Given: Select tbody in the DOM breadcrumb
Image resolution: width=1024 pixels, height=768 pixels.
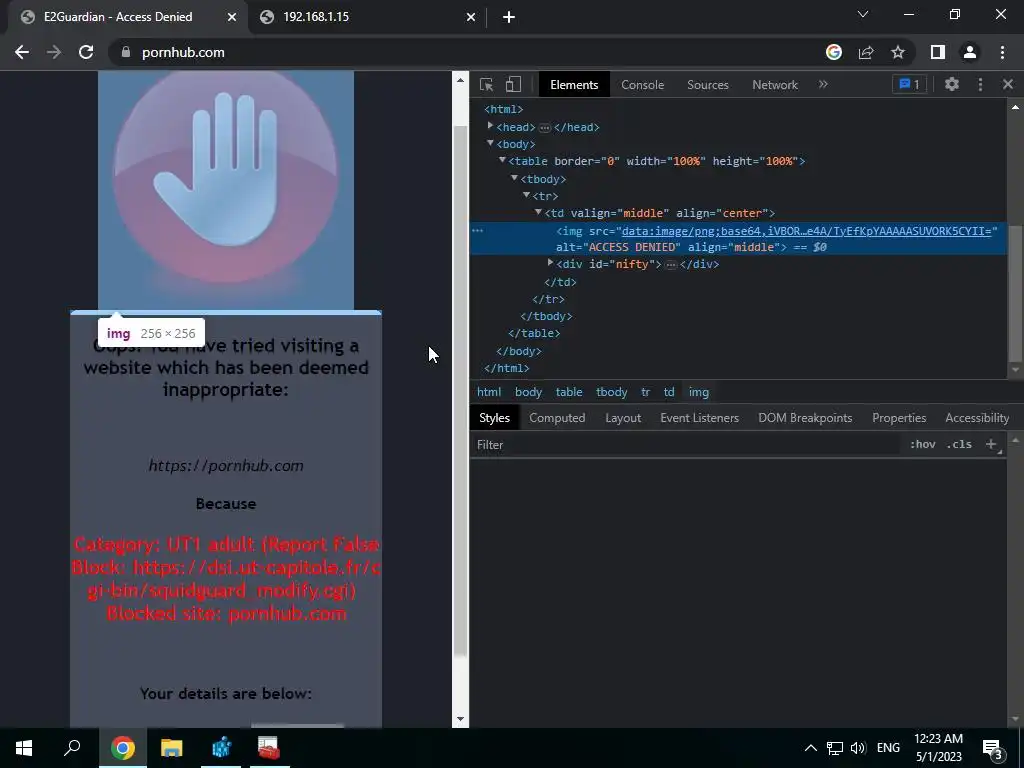Looking at the screenshot, I should coord(611,392).
